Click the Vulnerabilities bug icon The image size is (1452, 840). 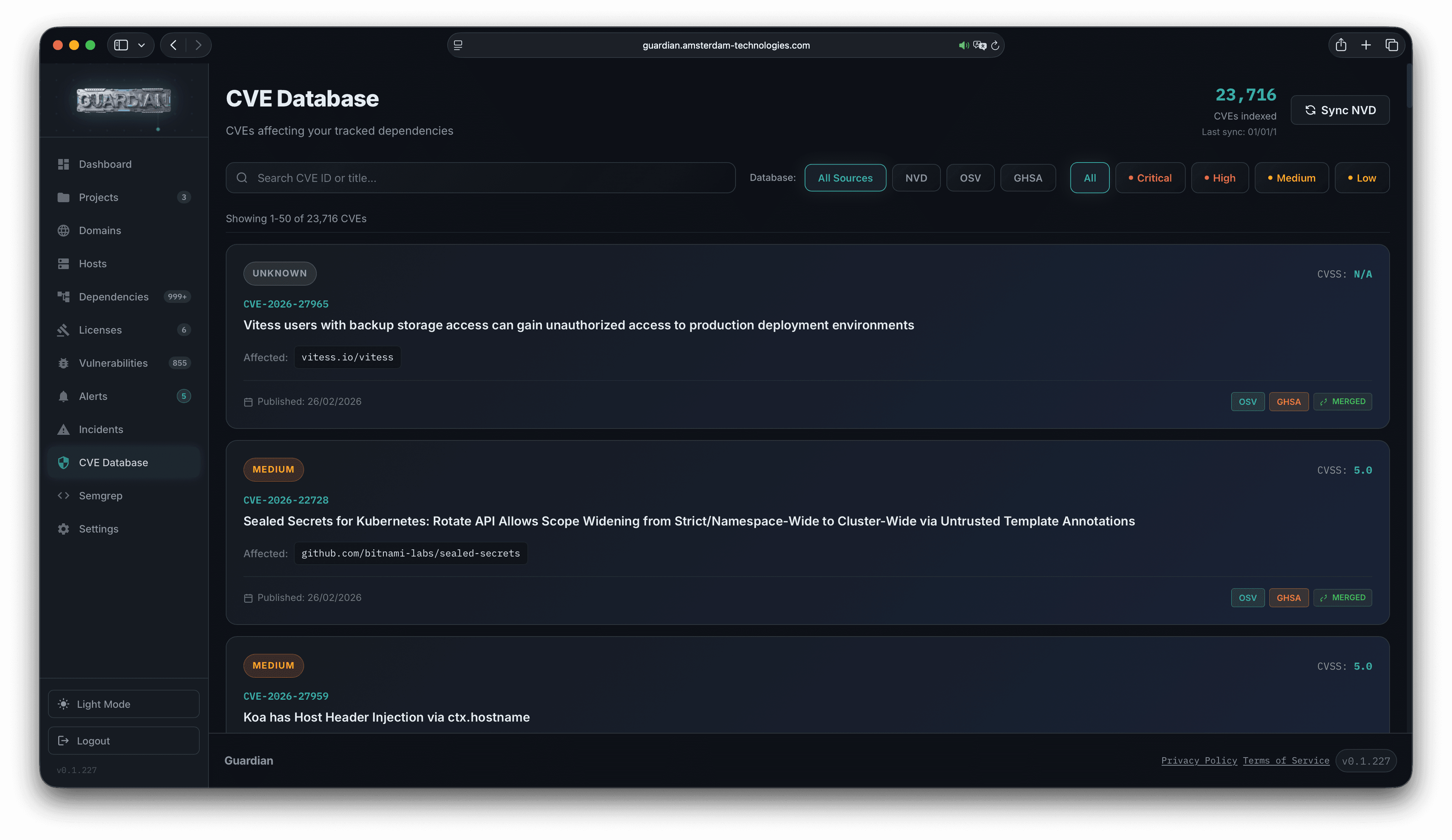[x=64, y=363]
